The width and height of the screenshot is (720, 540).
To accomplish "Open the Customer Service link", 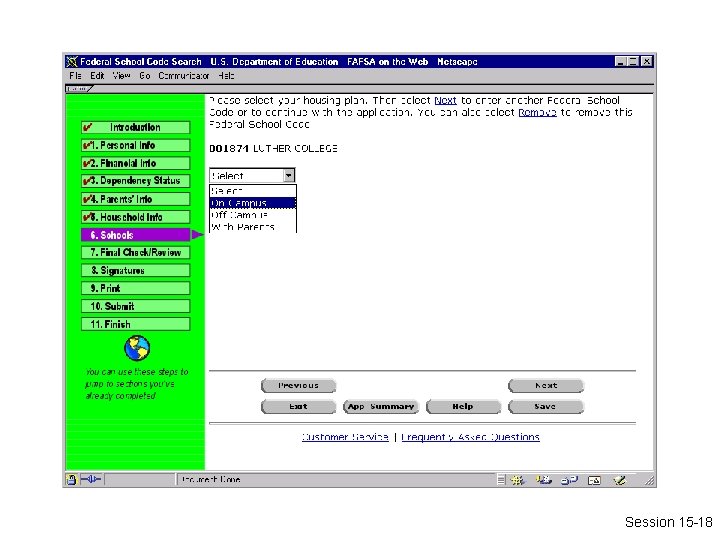I will coord(345,437).
